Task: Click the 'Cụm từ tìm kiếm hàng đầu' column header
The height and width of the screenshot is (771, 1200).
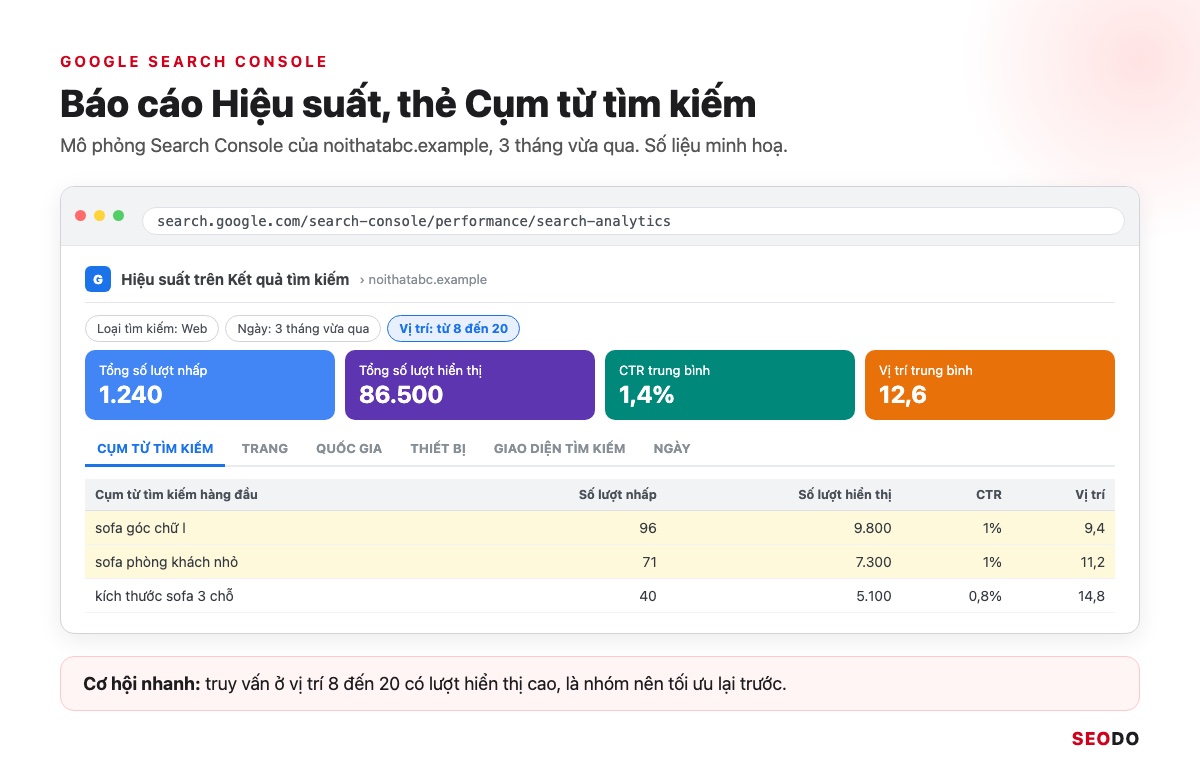Action: 176,494
